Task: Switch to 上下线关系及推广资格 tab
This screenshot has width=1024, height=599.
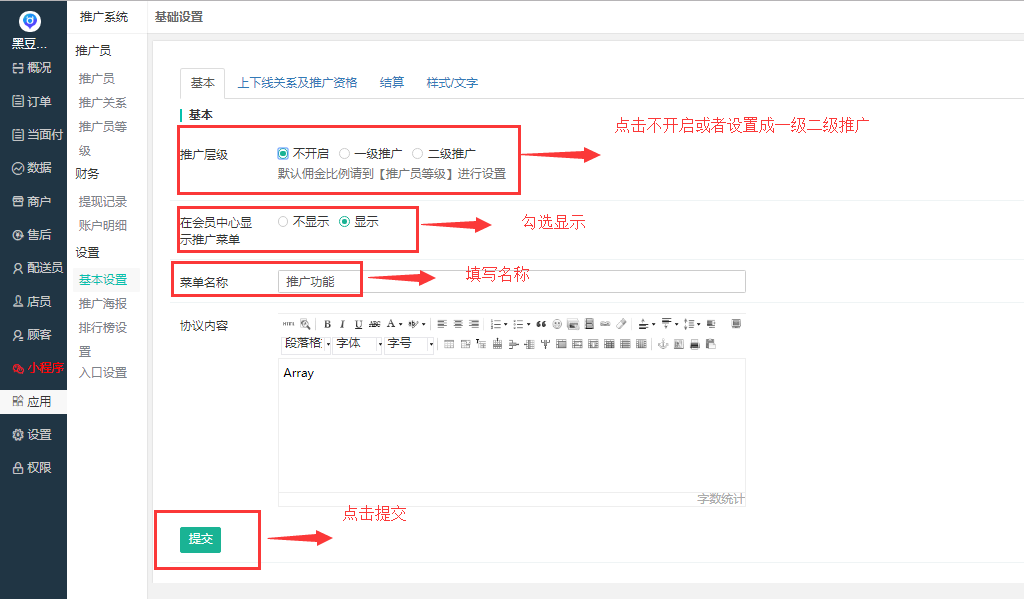Action: point(297,83)
